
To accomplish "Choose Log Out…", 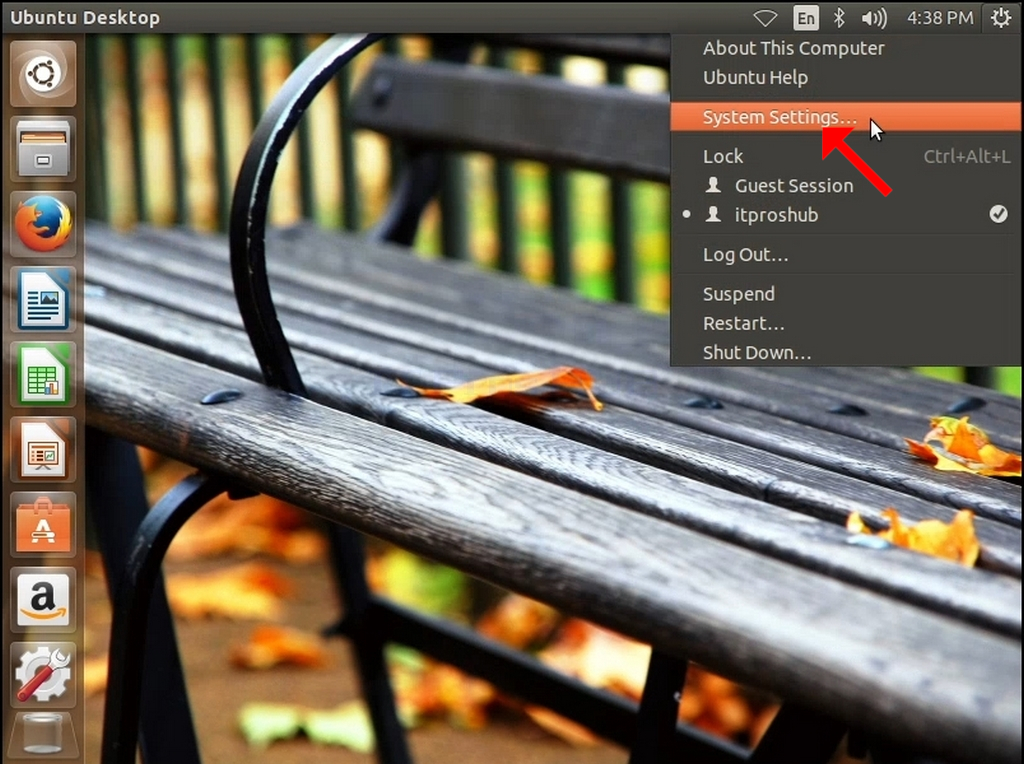I will (x=846, y=255).
